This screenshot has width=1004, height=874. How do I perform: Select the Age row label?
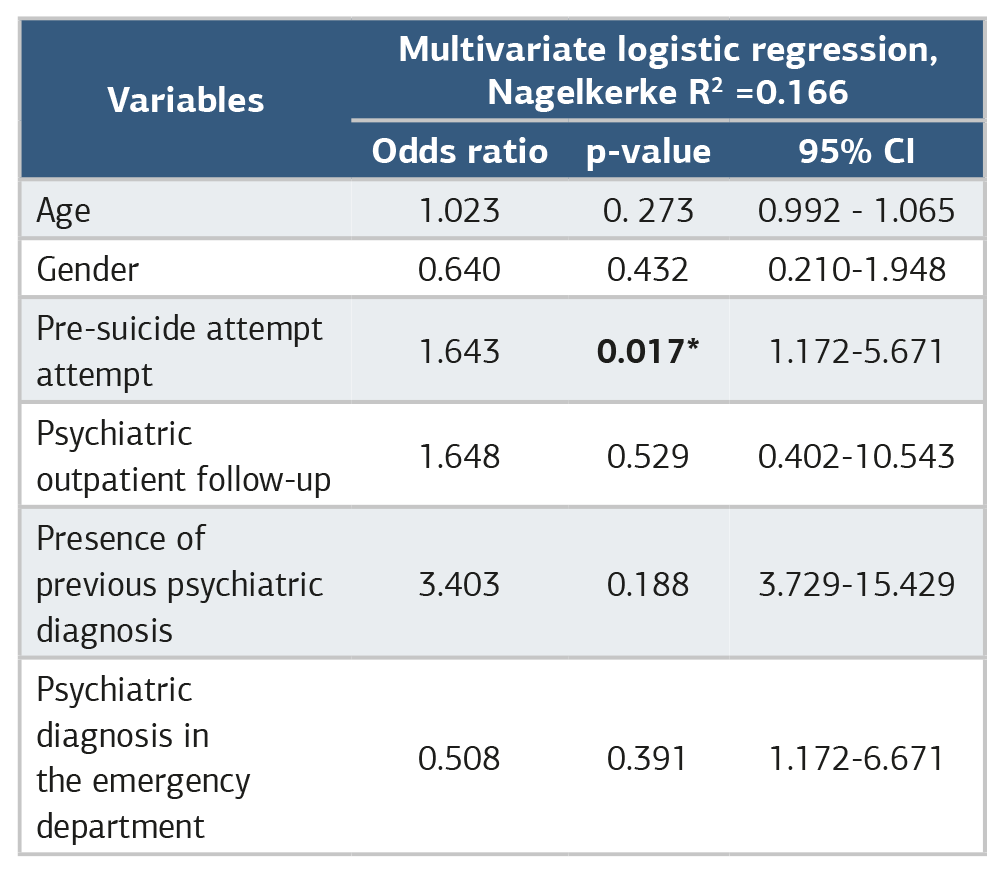pos(63,211)
